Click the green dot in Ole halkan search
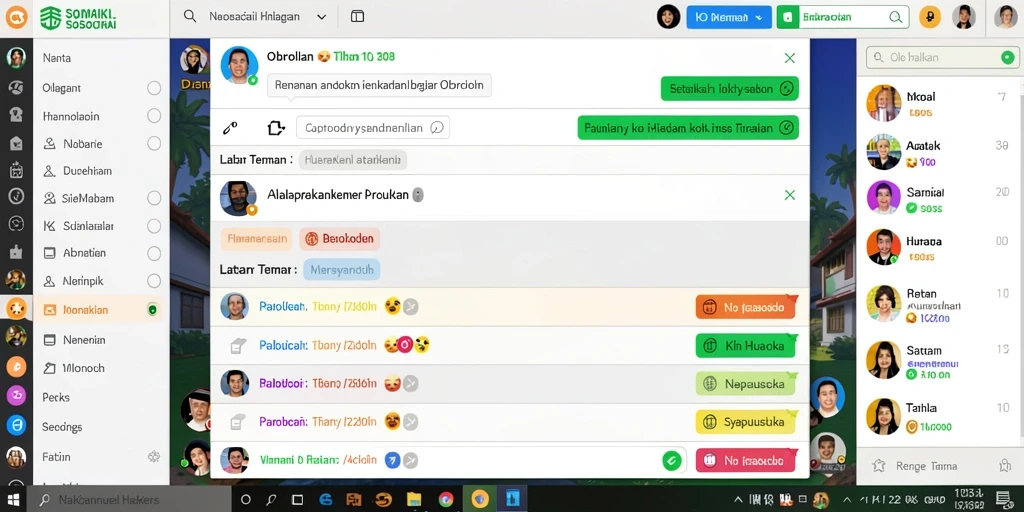Image resolution: width=1024 pixels, height=512 pixels. (x=1008, y=57)
